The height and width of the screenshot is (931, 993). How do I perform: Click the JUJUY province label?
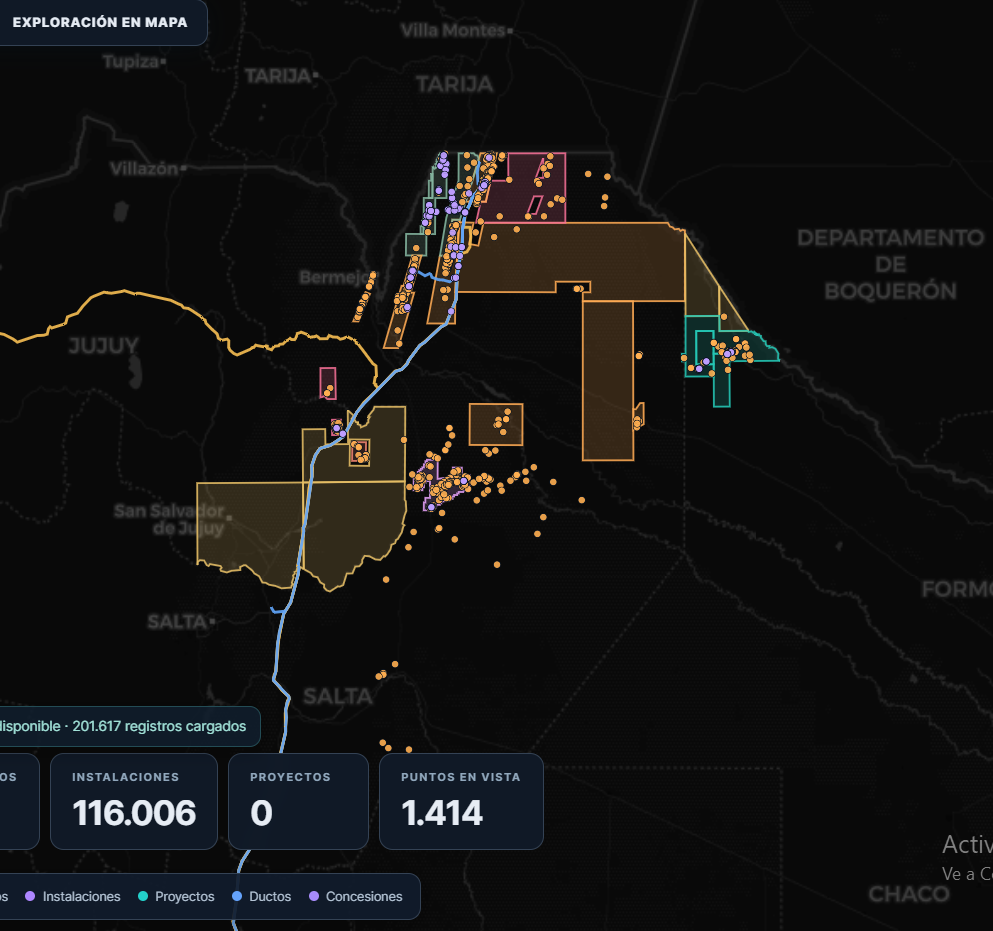pos(103,346)
